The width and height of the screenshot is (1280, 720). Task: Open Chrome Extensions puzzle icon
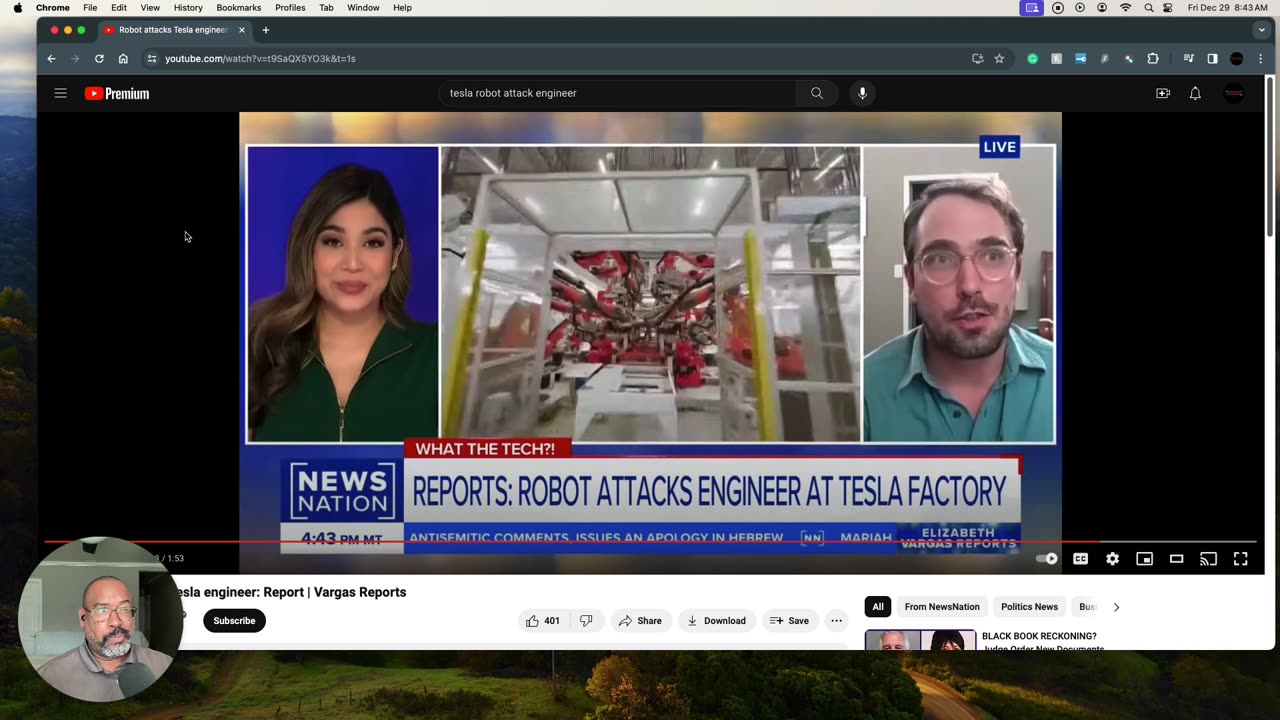pos(1152,59)
